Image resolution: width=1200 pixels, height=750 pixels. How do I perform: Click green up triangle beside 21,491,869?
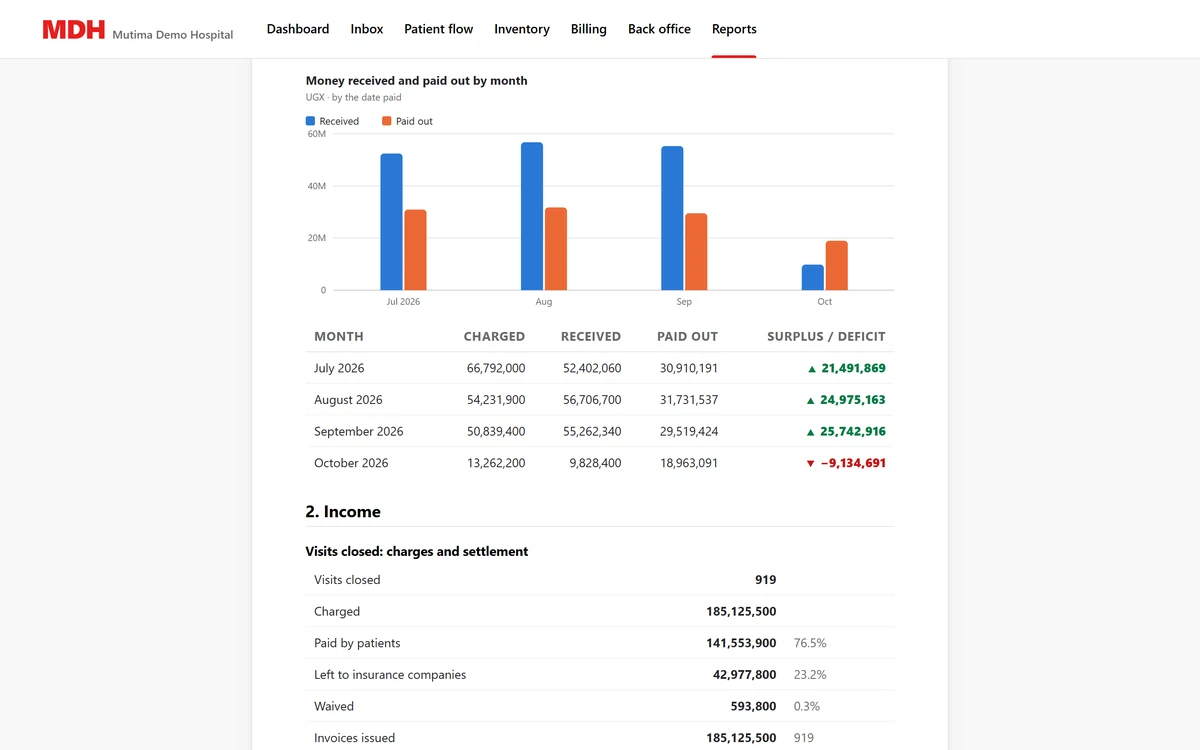[x=812, y=368]
